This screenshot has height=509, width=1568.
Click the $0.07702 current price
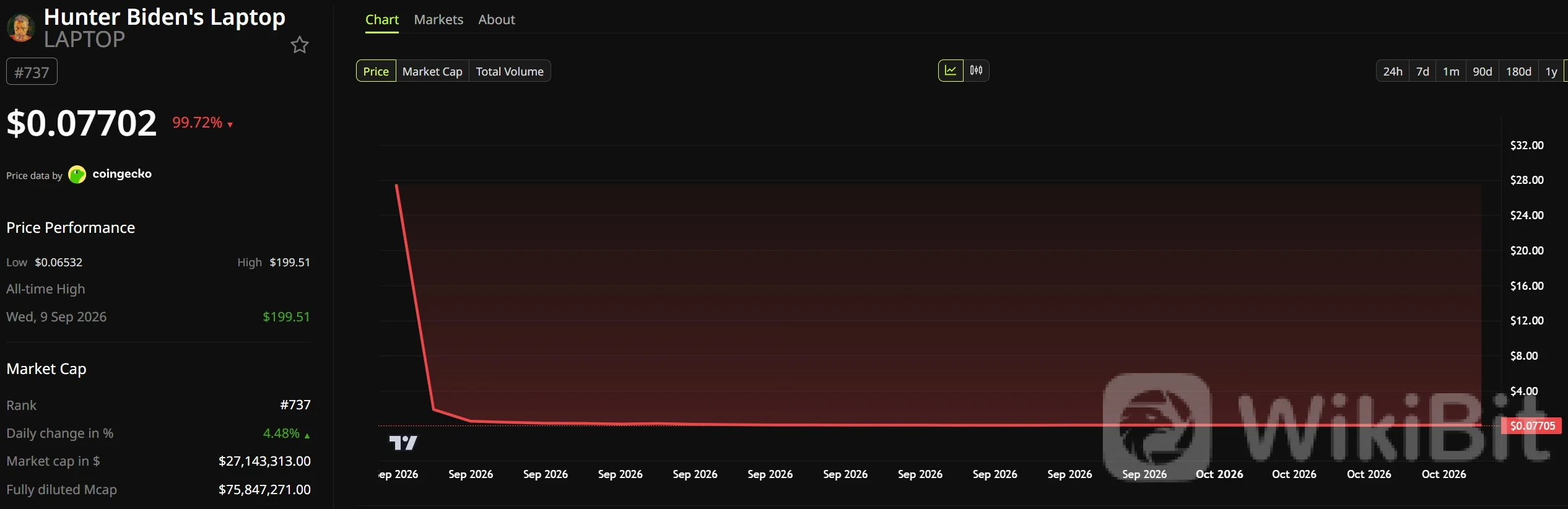[x=81, y=123]
